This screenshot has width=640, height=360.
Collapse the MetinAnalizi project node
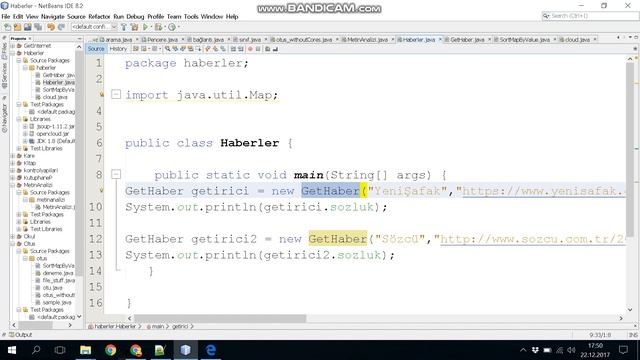click(13, 185)
